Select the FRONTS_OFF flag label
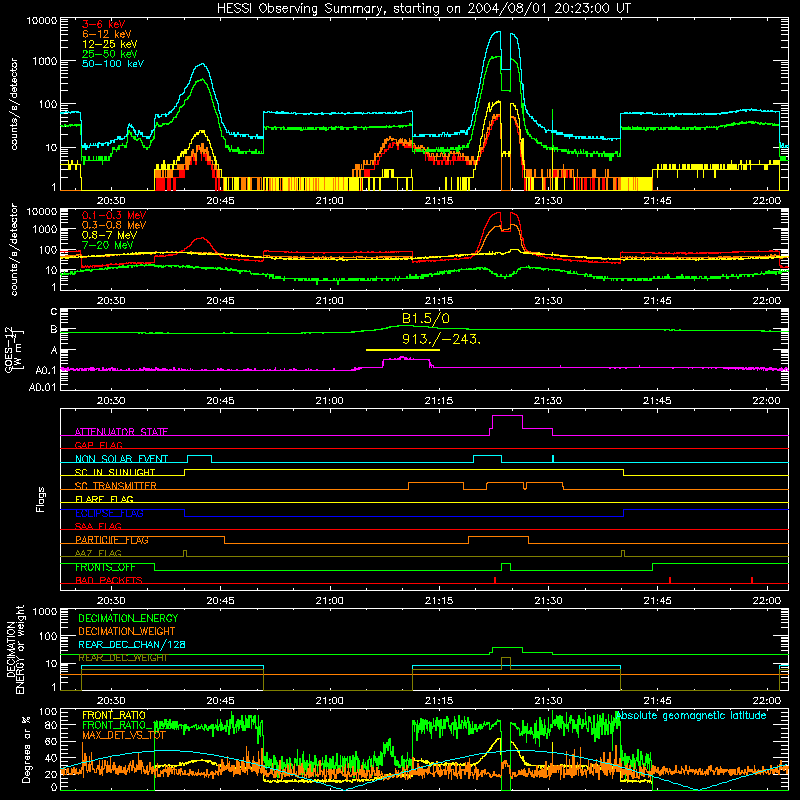The image size is (800, 800). point(105,567)
